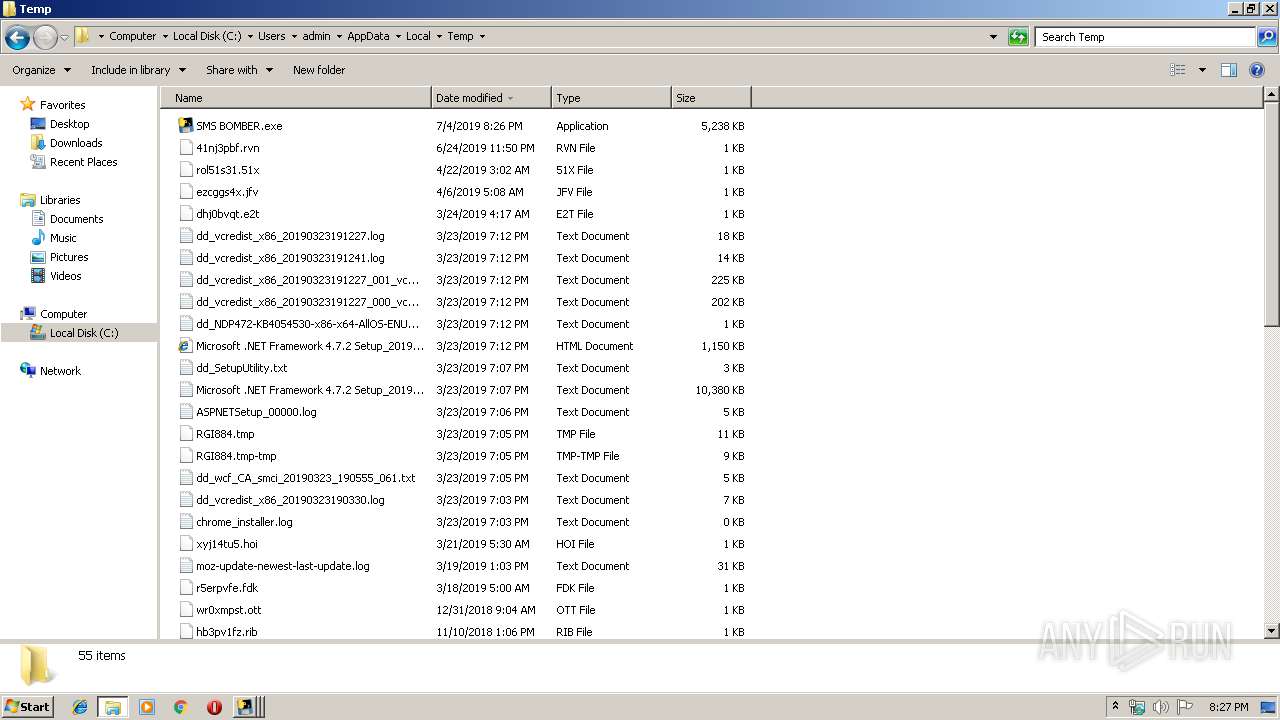This screenshot has height=720, width=1280.
Task: Click into the Search Temp field
Action: (x=1145, y=37)
